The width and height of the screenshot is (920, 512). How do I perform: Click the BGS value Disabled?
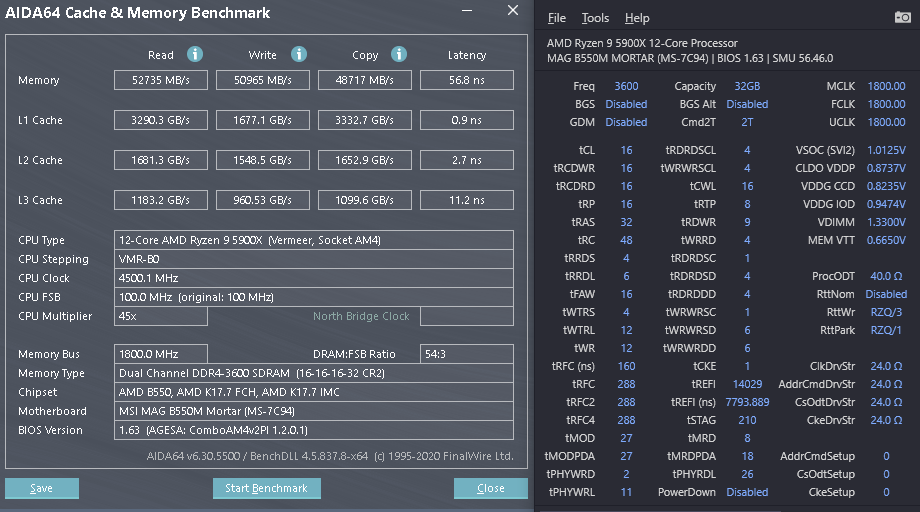[626, 104]
